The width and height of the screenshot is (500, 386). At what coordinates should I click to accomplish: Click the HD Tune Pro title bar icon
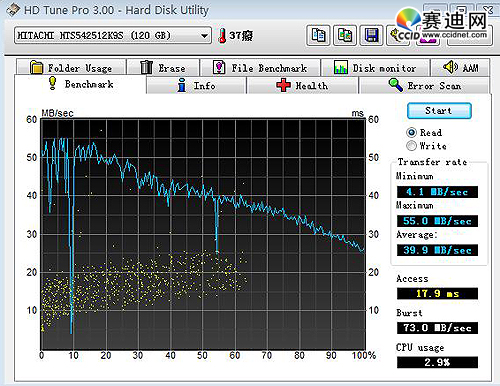click(13, 10)
